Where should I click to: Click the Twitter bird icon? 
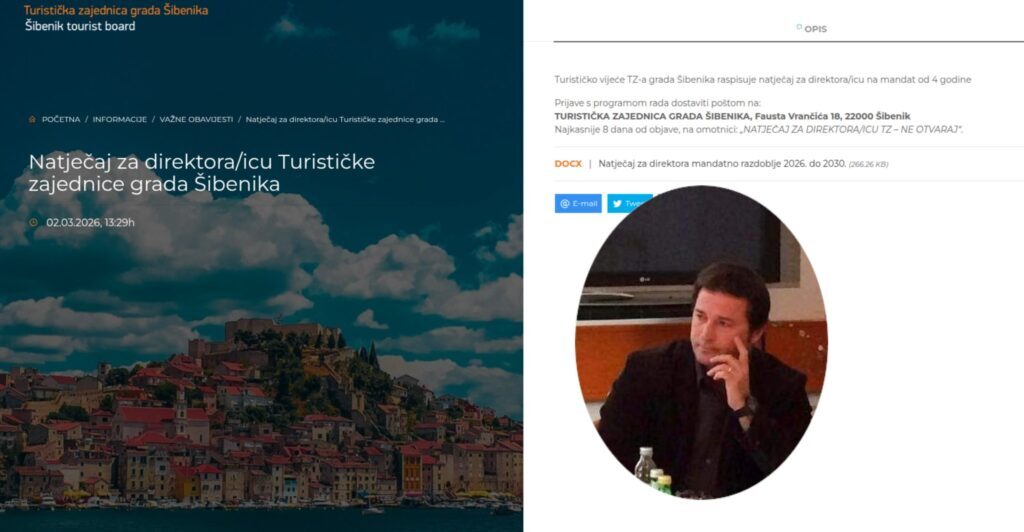617,203
